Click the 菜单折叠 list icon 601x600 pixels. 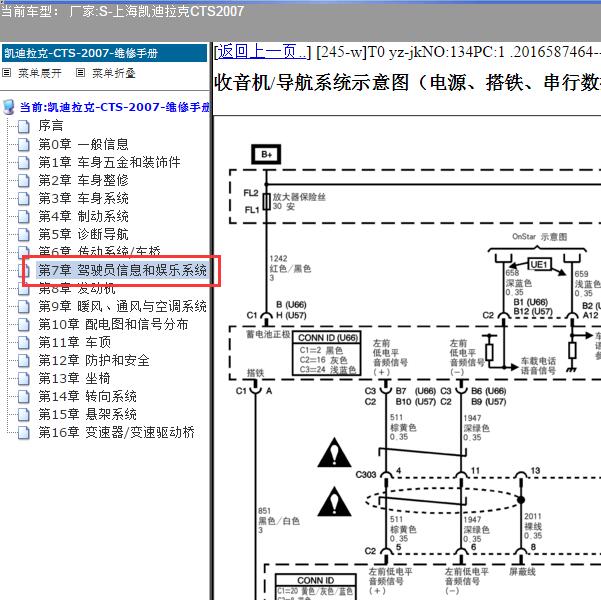80,72
